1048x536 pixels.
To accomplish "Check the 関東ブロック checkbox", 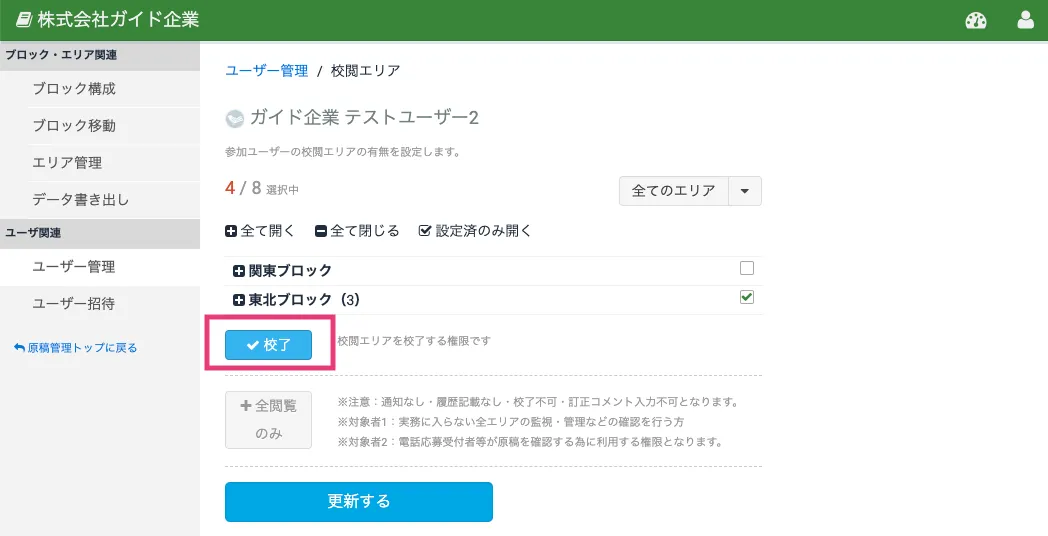I will (x=746, y=268).
